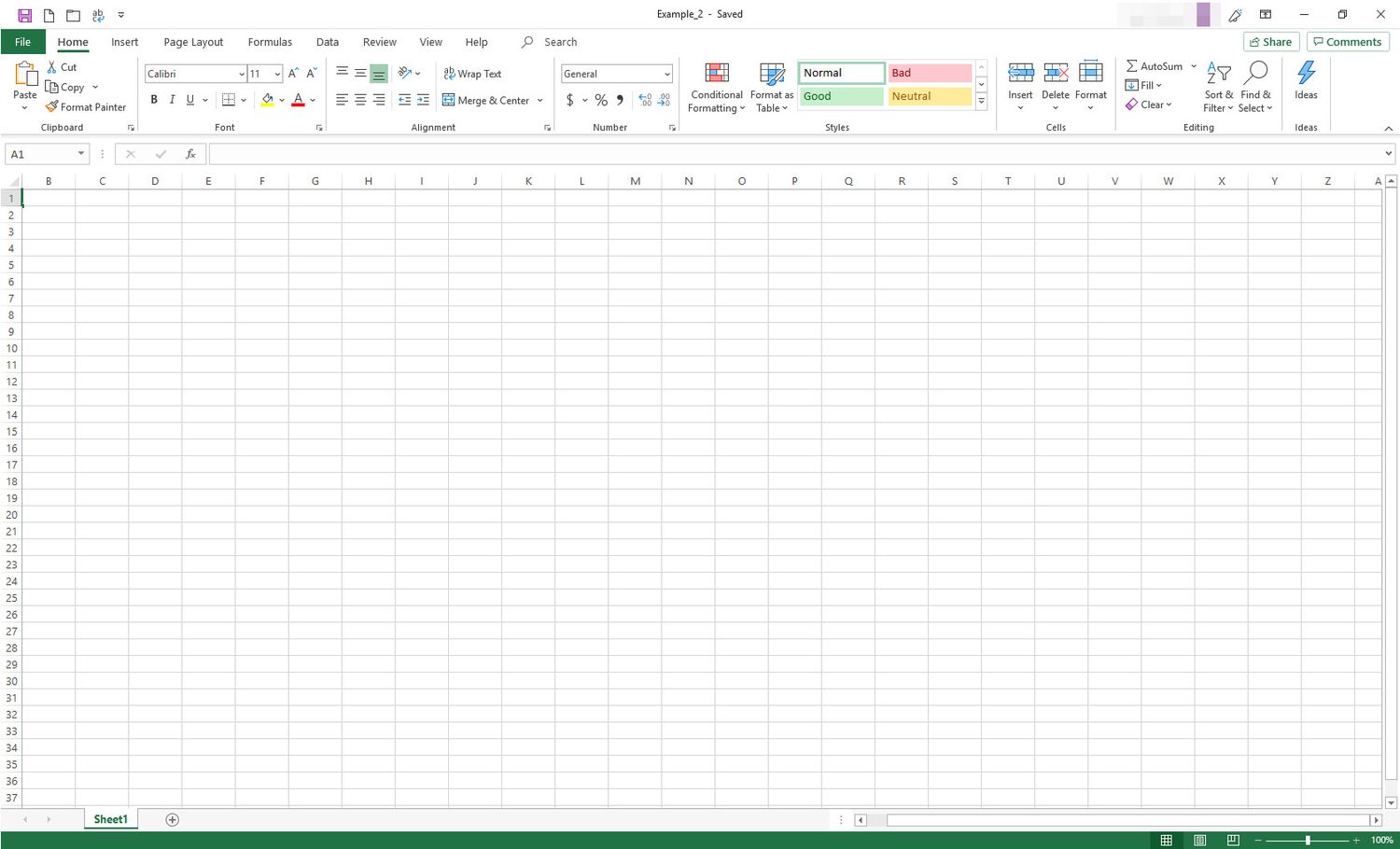Open the Formulas ribbon tab
This screenshot has height=849, width=1400.
[270, 42]
